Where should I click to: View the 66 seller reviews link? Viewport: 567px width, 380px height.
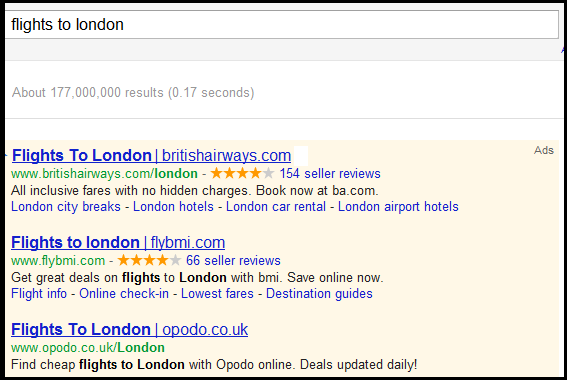tap(233, 260)
